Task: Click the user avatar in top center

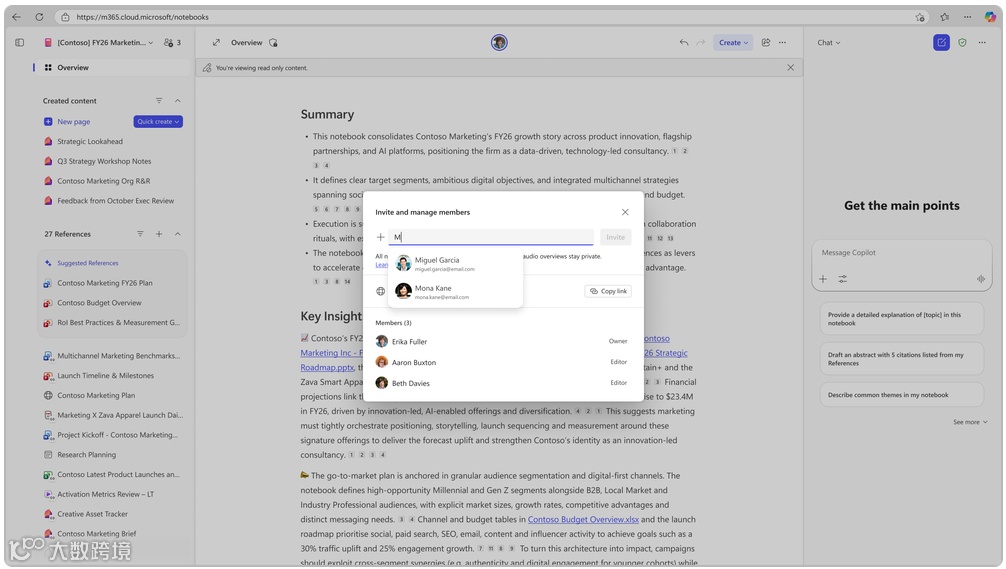Action: (x=499, y=42)
